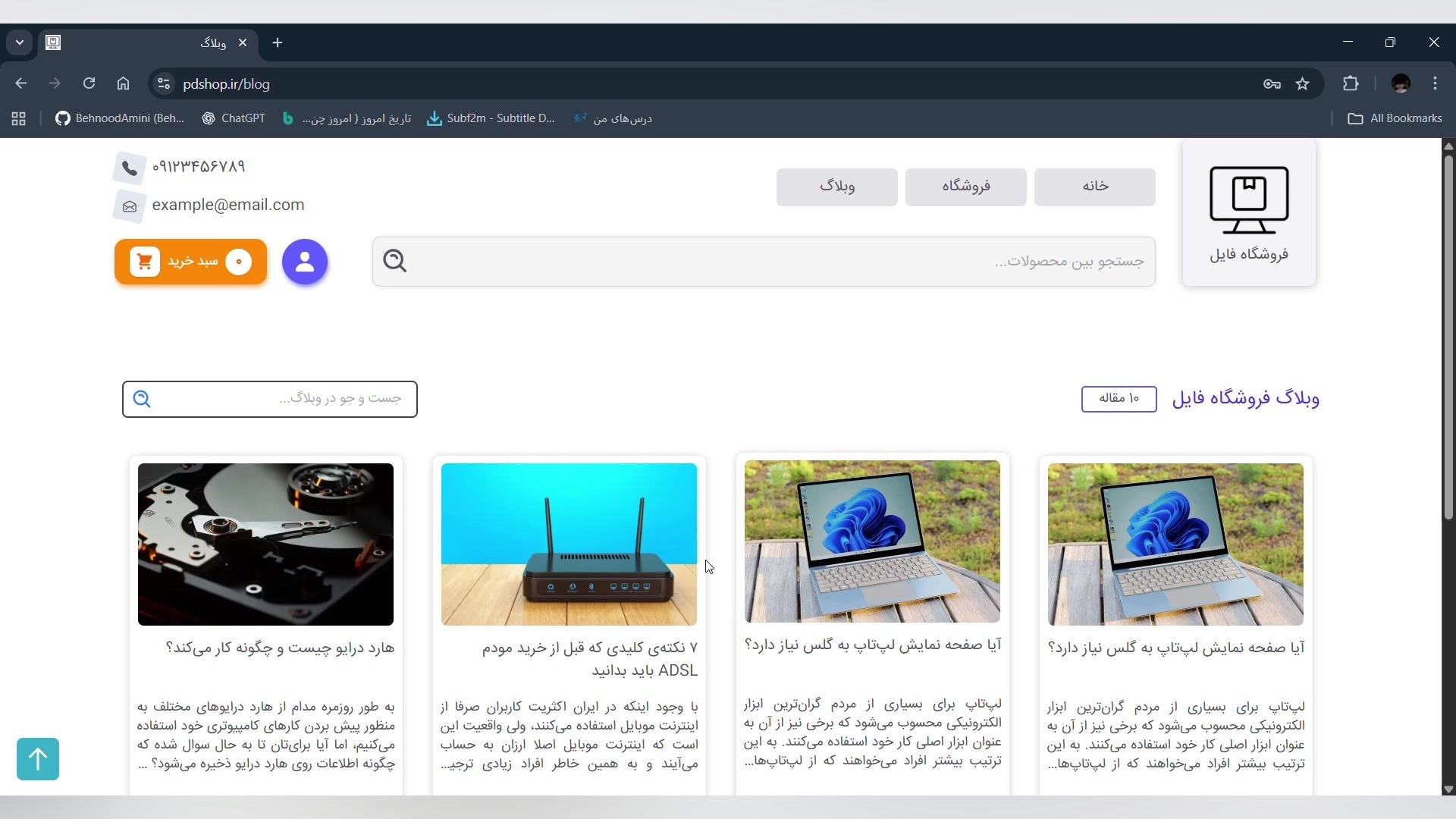The width and height of the screenshot is (1456, 819).
Task: Open the tab search dropdown arrow
Action: coord(20,42)
